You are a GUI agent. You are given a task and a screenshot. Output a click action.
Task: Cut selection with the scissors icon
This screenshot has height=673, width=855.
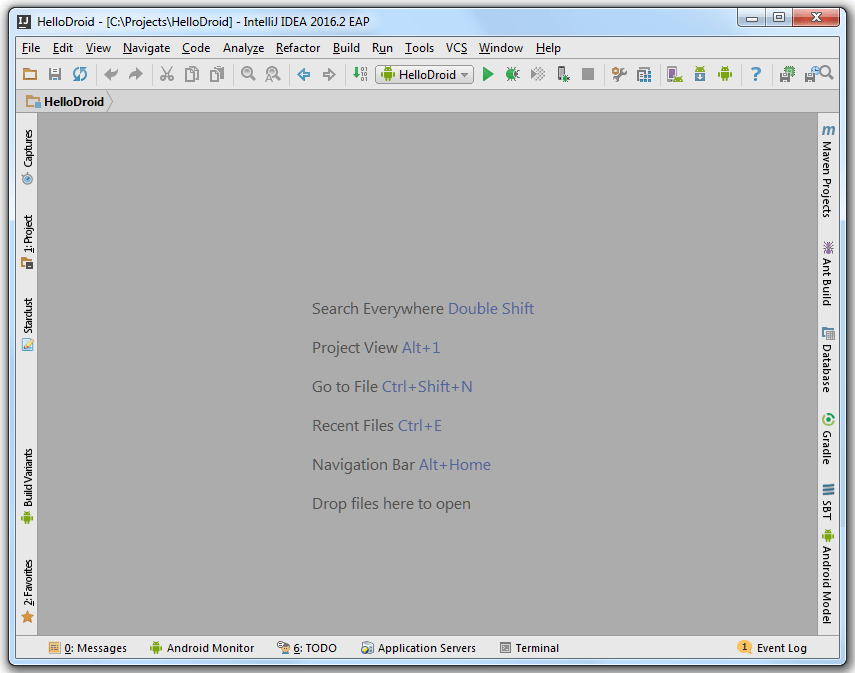click(167, 74)
